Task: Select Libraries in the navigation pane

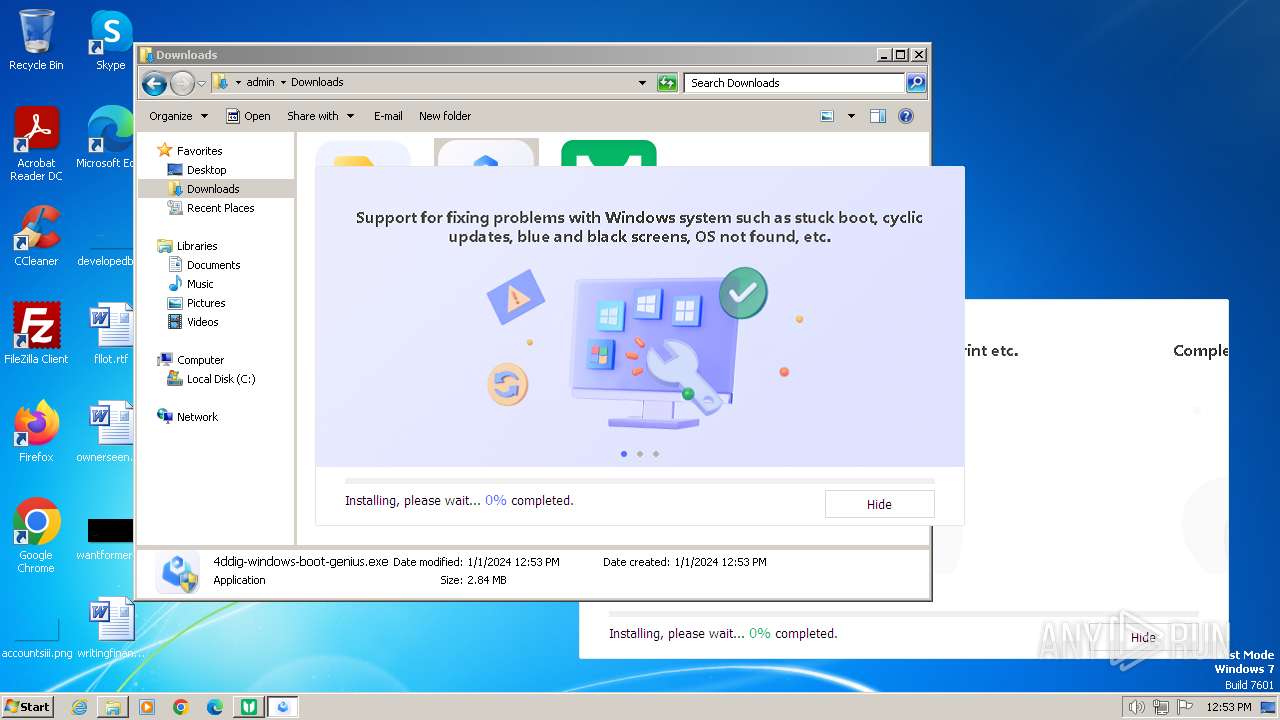Action: point(197,246)
